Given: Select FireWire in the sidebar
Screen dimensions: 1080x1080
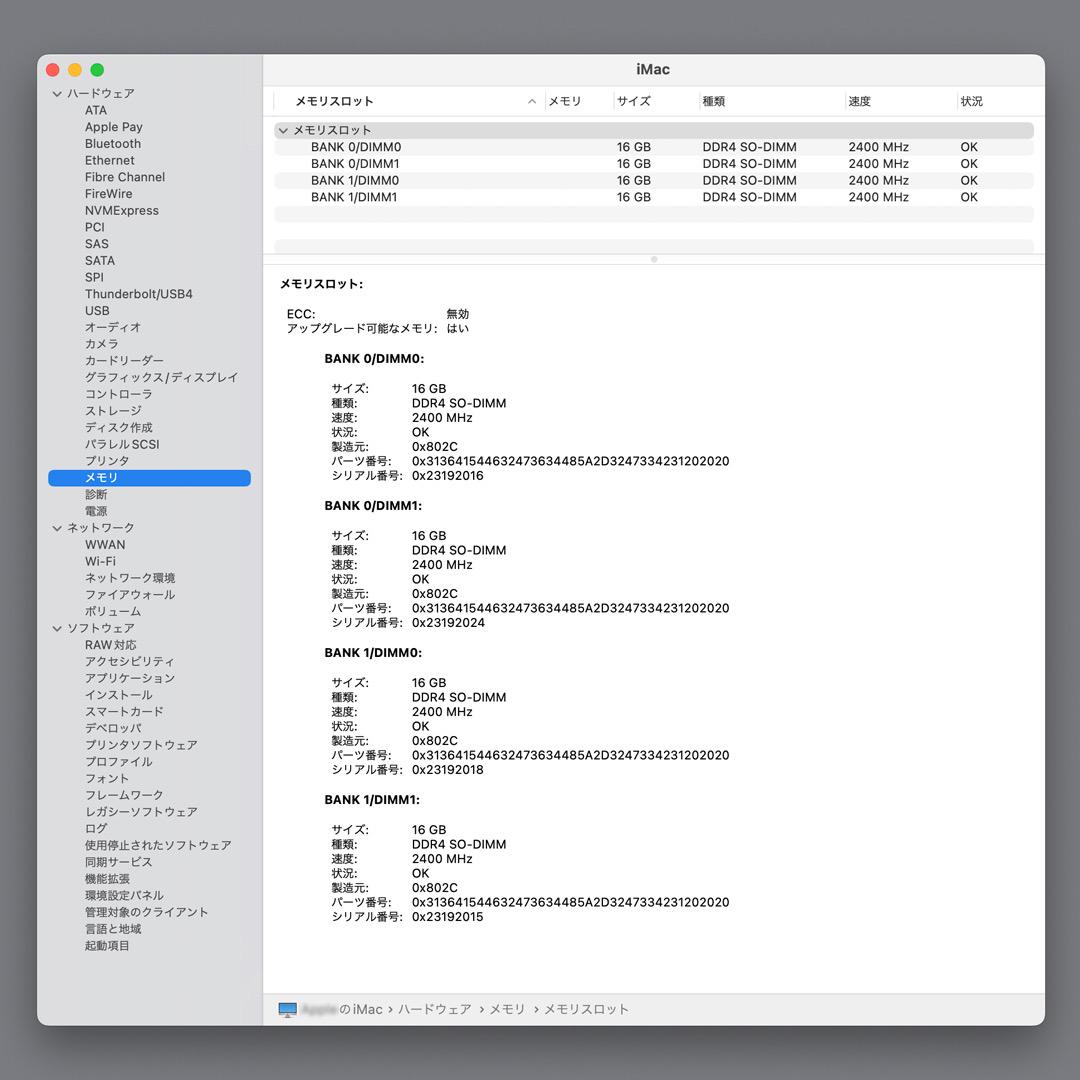Looking at the screenshot, I should 108,194.
